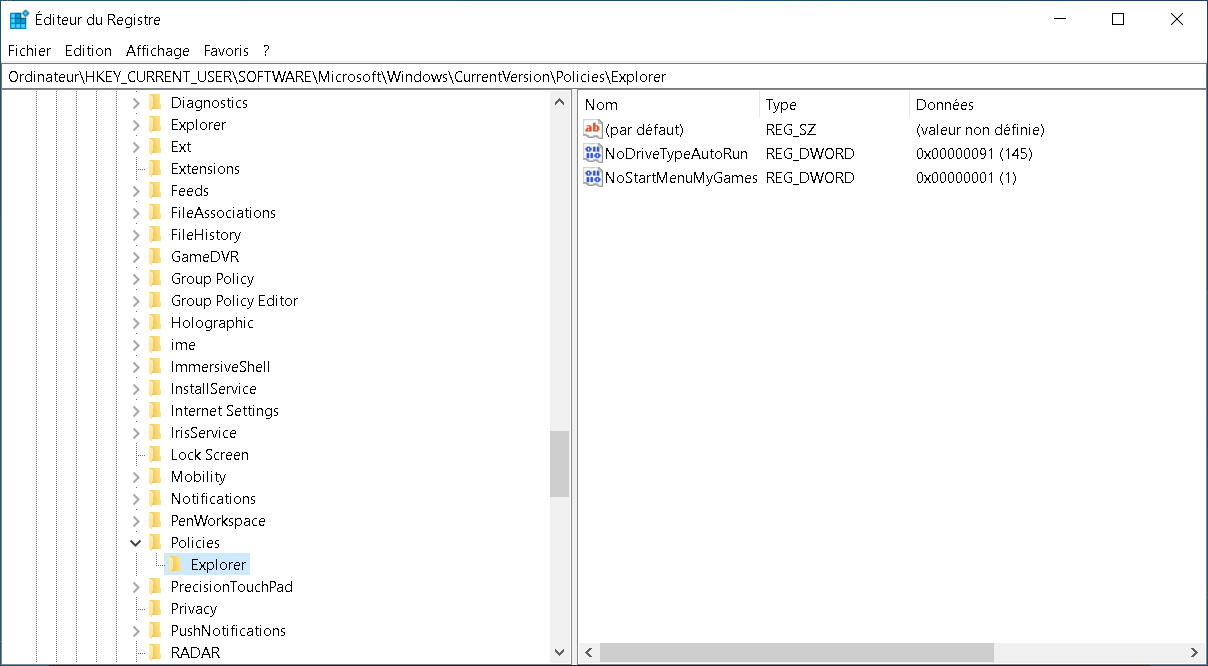Click the (valeur non définie) data cell
1208x666 pixels.
[x=980, y=130]
